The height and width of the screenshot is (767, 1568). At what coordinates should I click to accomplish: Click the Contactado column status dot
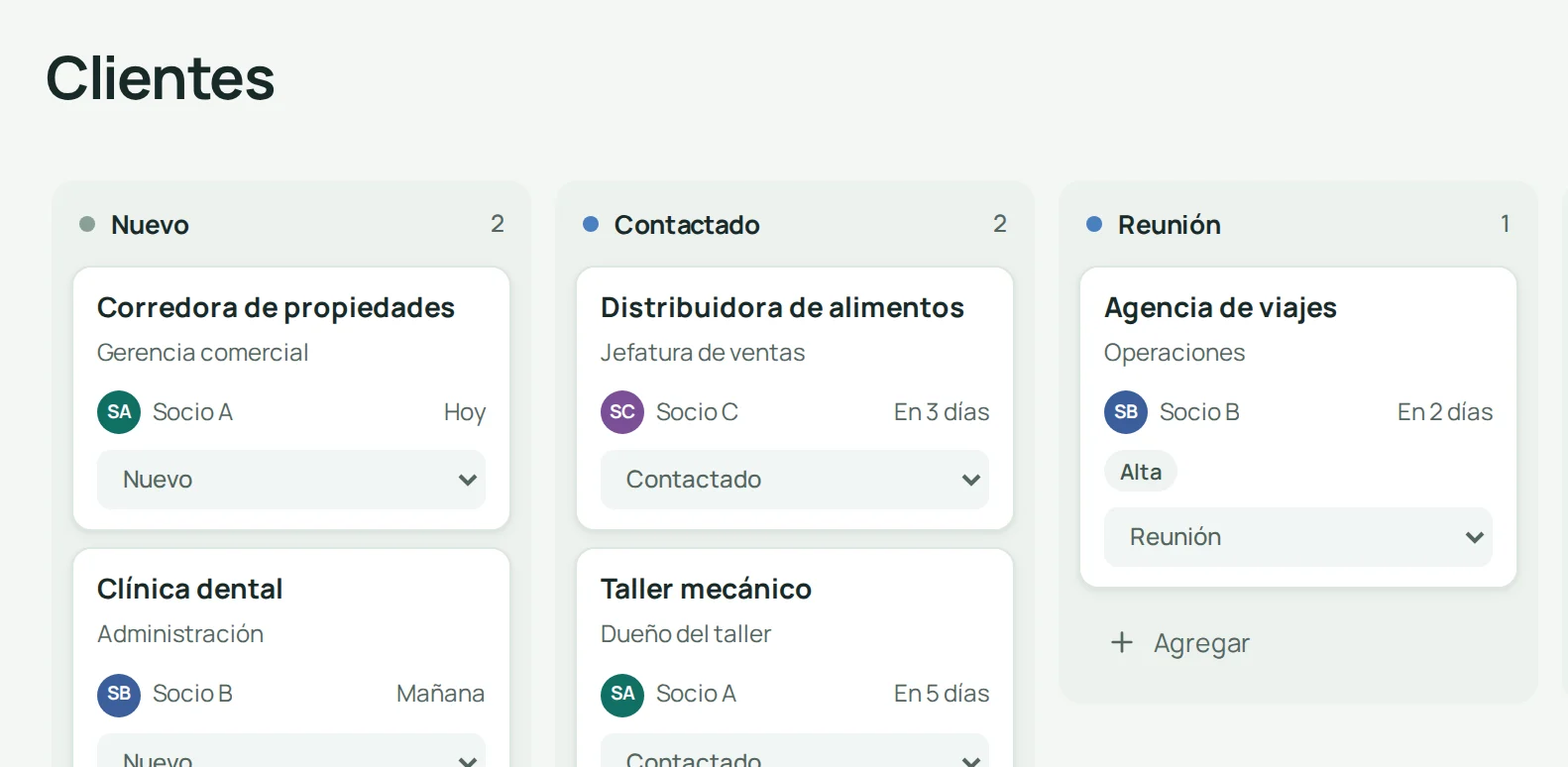click(591, 224)
